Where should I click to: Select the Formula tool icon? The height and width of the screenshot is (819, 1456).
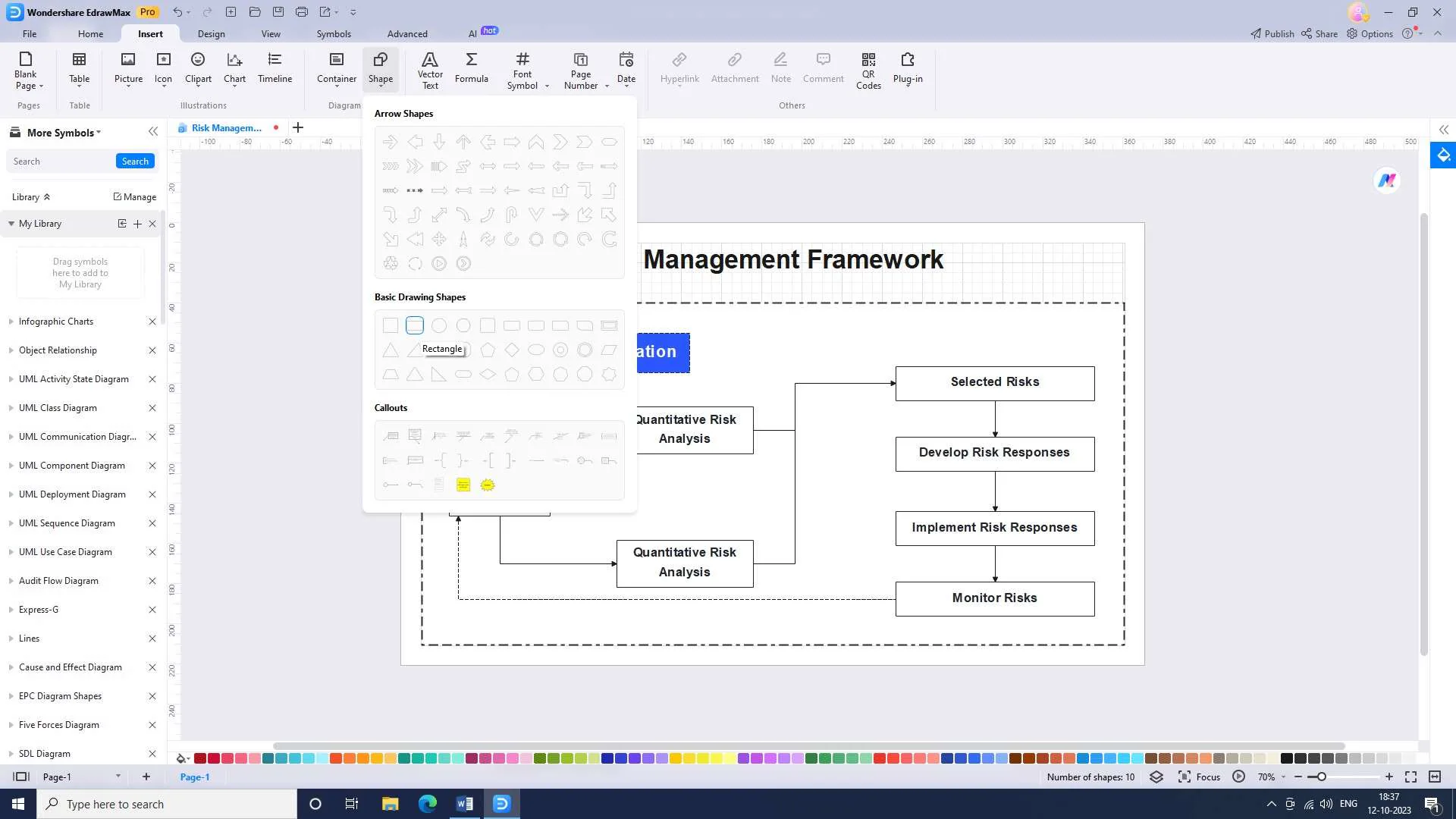pyautogui.click(x=472, y=67)
